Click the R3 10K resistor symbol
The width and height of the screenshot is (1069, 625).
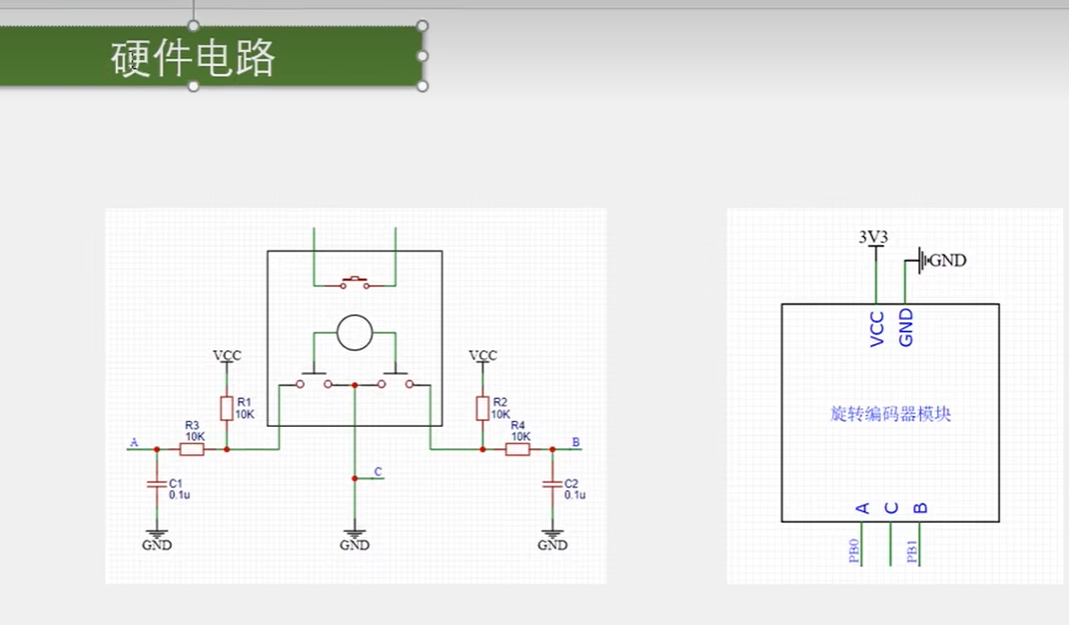point(192,450)
